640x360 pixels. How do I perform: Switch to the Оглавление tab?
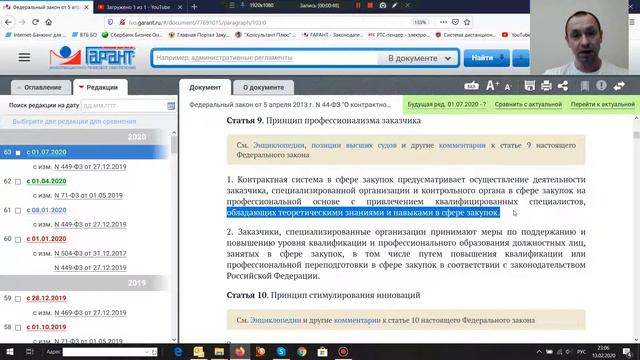(42, 87)
